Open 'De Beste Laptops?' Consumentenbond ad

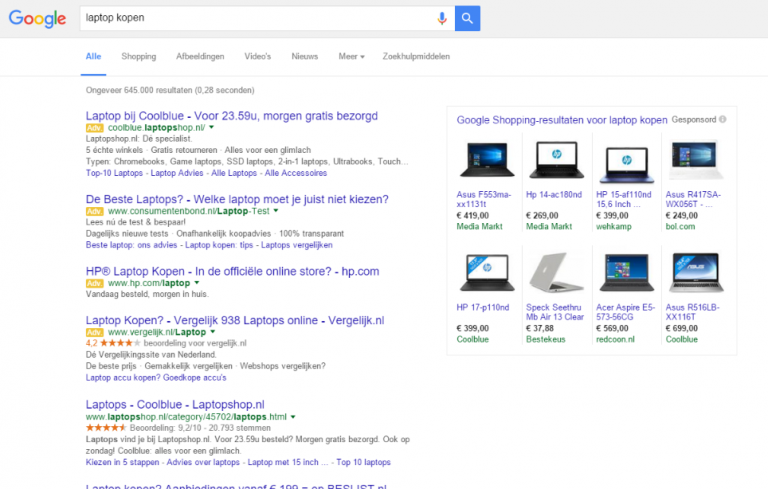click(237, 199)
